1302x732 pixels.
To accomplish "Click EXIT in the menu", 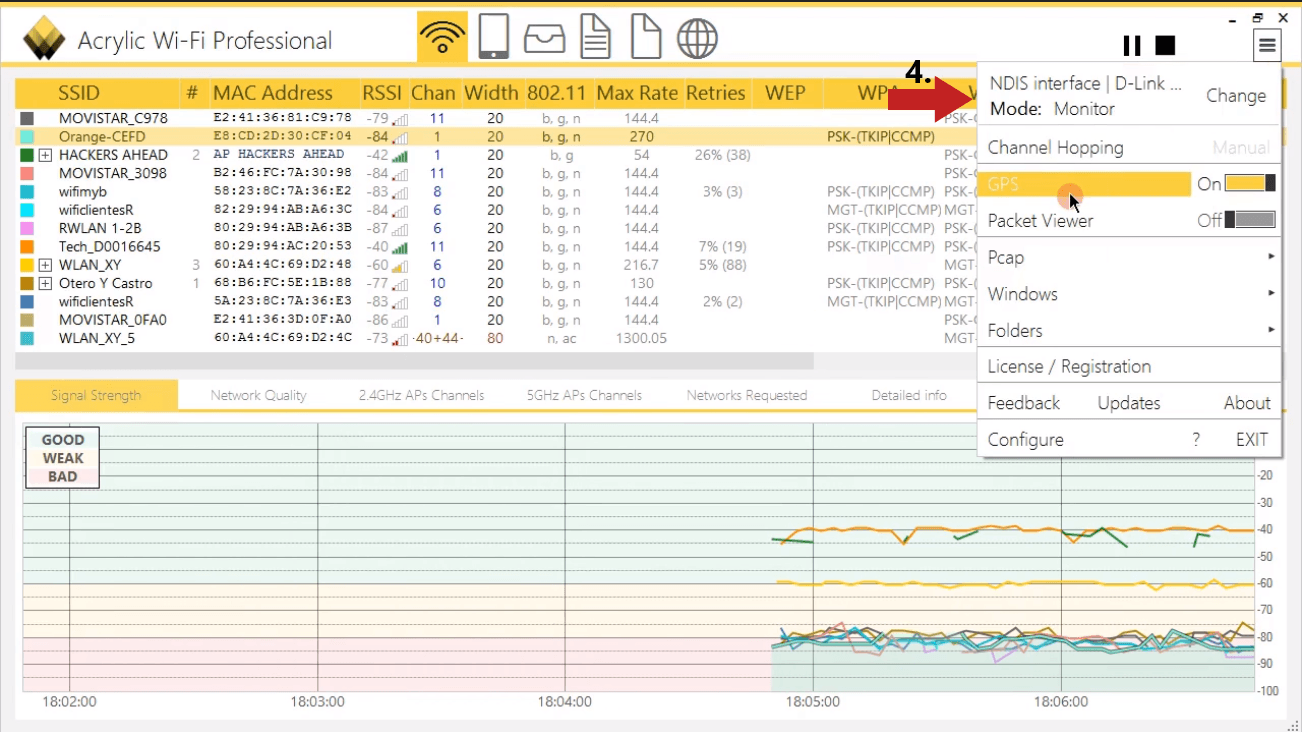I will point(1251,440).
